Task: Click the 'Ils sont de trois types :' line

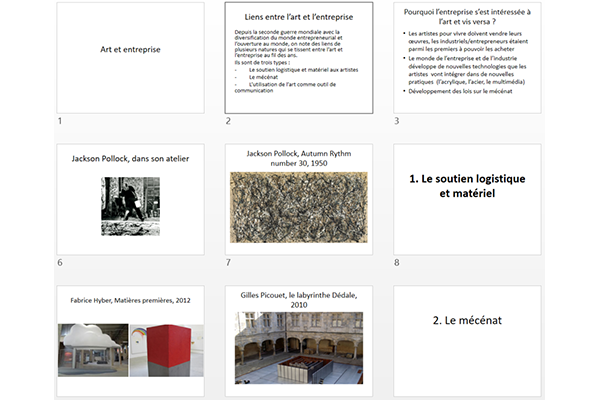Action: [x=262, y=62]
